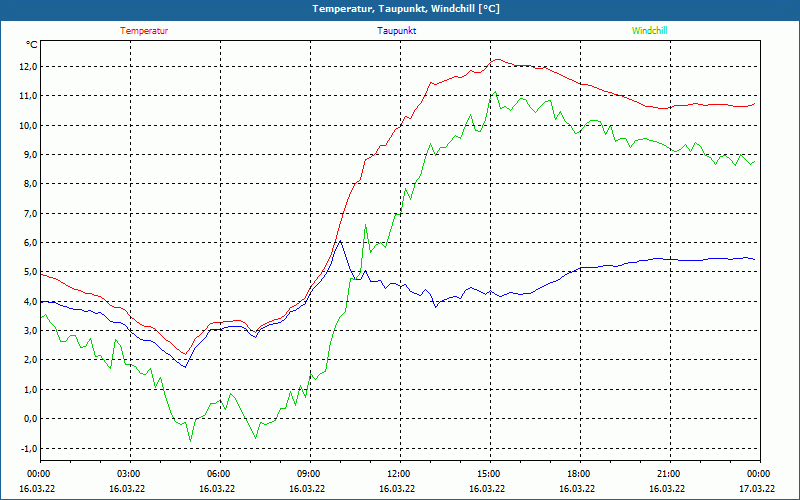This screenshot has height=500, width=800.
Task: Select the 18:00 time axis marker
Action: click(x=578, y=474)
